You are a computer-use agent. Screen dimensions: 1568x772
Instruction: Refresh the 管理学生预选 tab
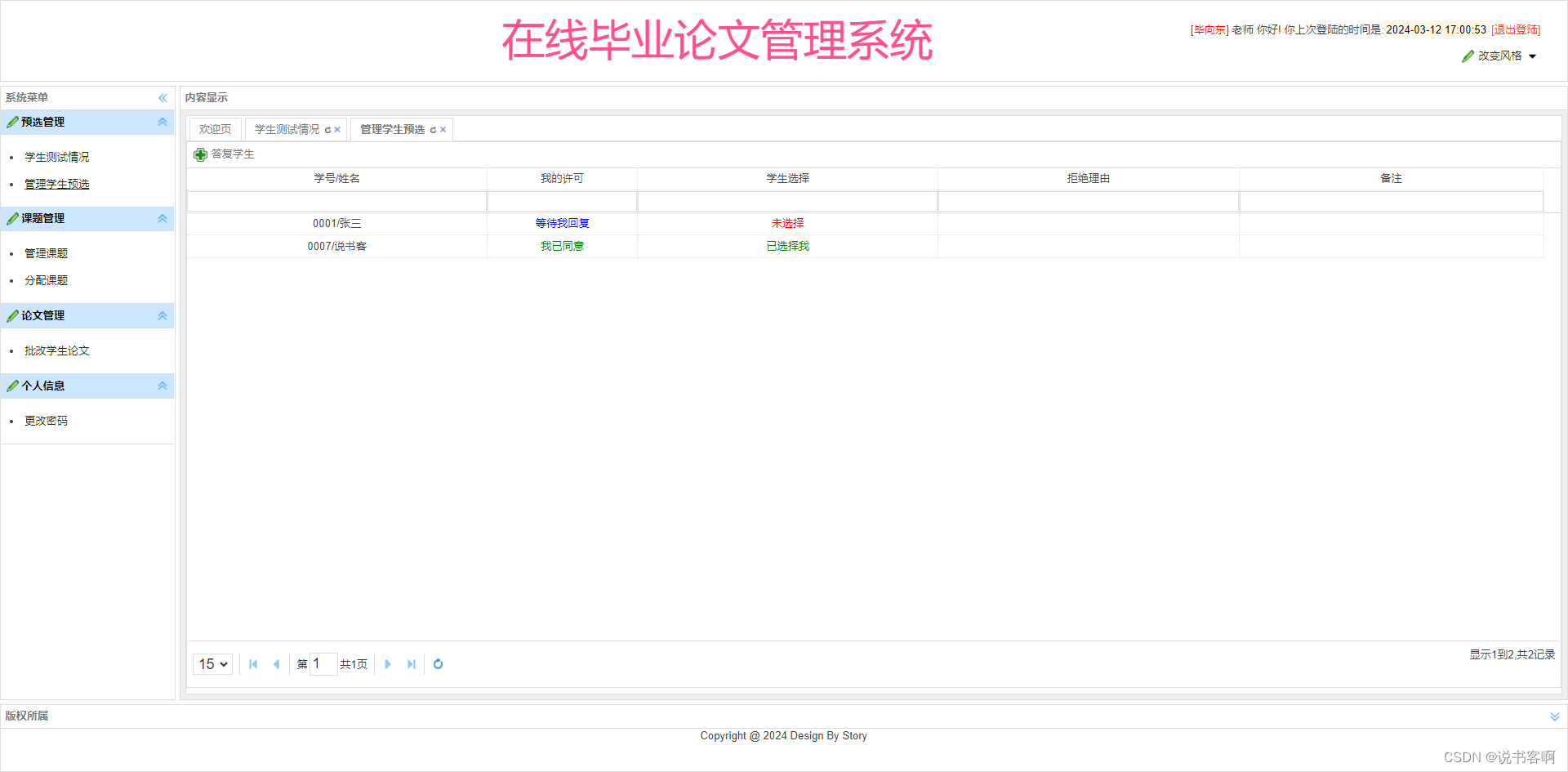point(433,130)
